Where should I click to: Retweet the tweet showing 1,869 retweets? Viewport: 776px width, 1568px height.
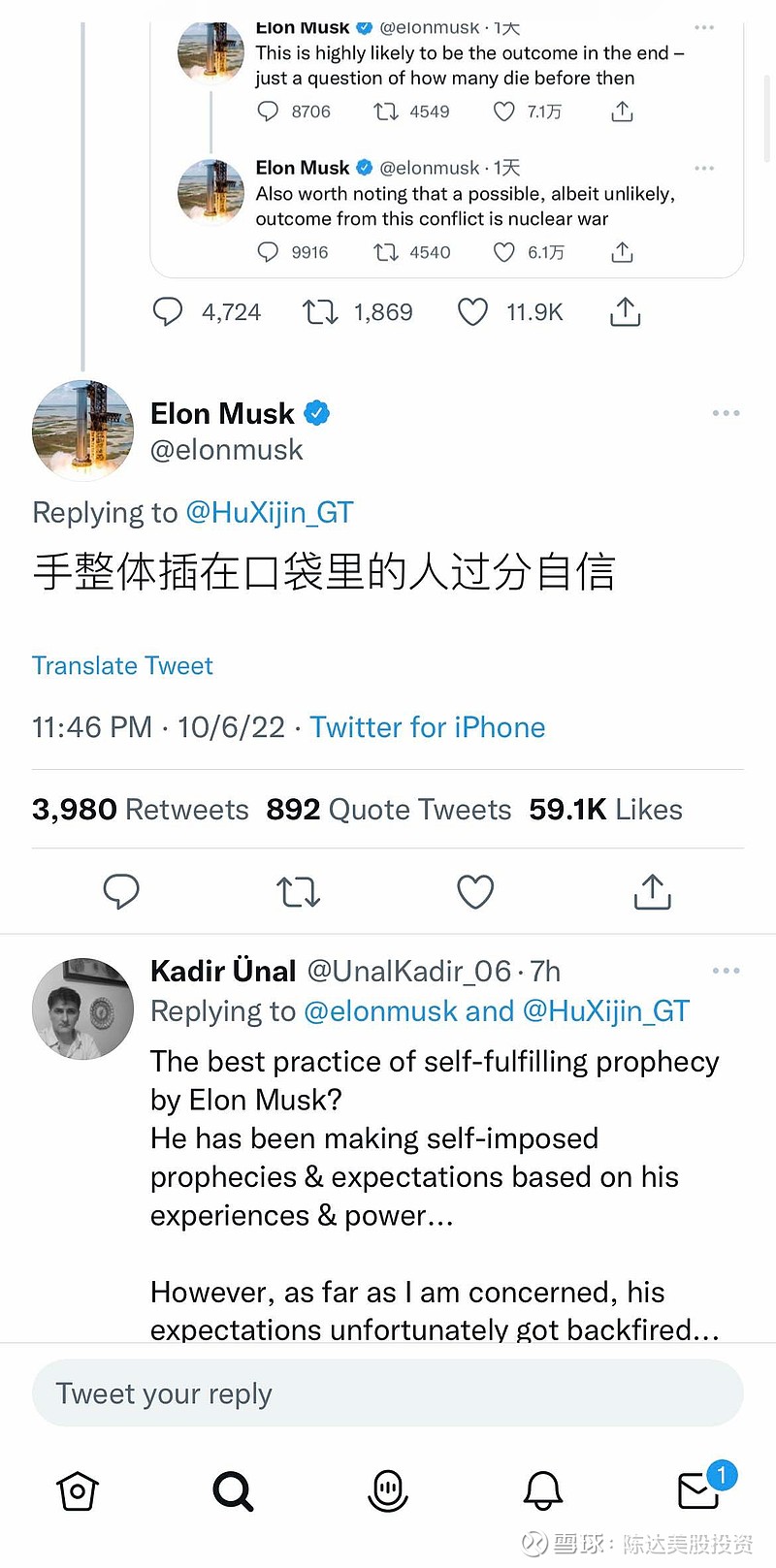point(319,312)
